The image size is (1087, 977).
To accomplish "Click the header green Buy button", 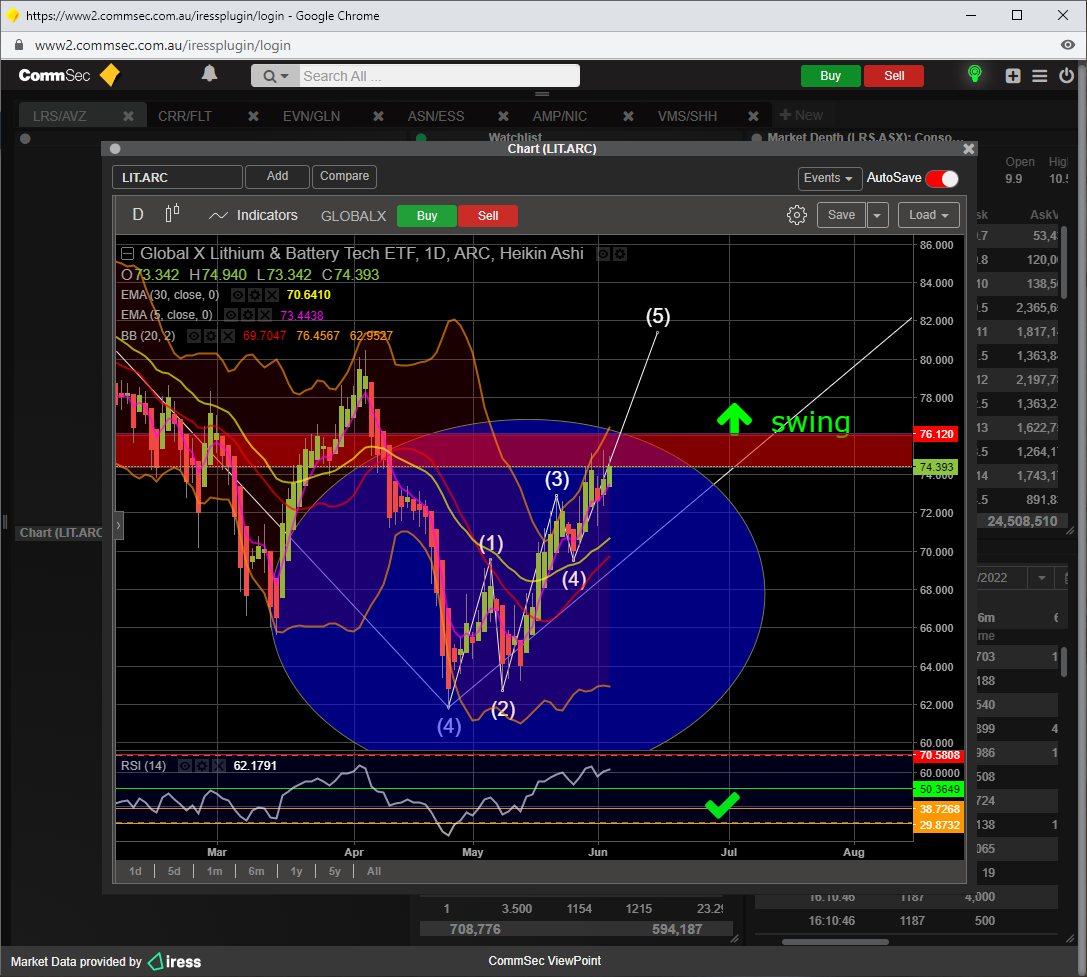I will [x=831, y=76].
